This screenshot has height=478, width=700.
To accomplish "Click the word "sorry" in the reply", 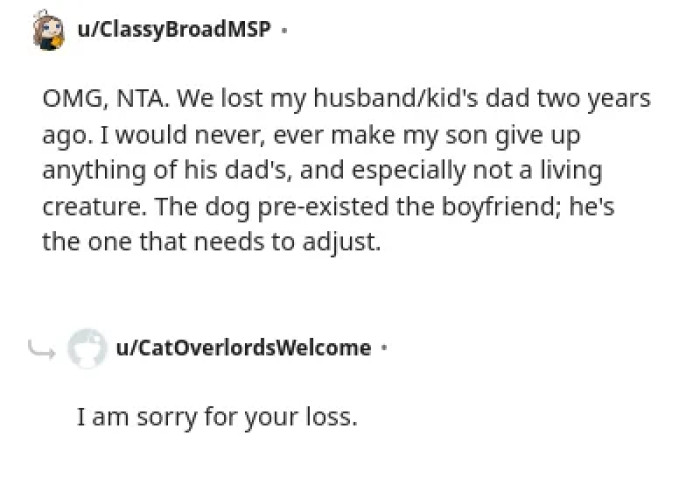I will tap(162, 416).
